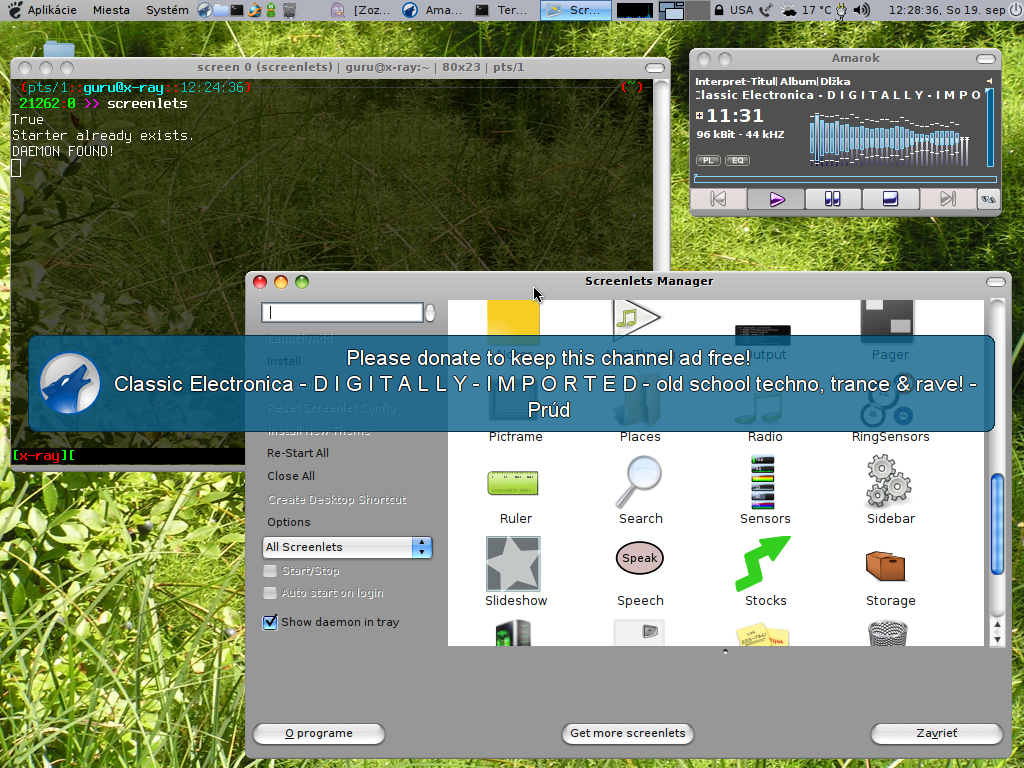Click Re-Start All in Screenlets Manager
Viewport: 1024px width, 768px height.
298,453
